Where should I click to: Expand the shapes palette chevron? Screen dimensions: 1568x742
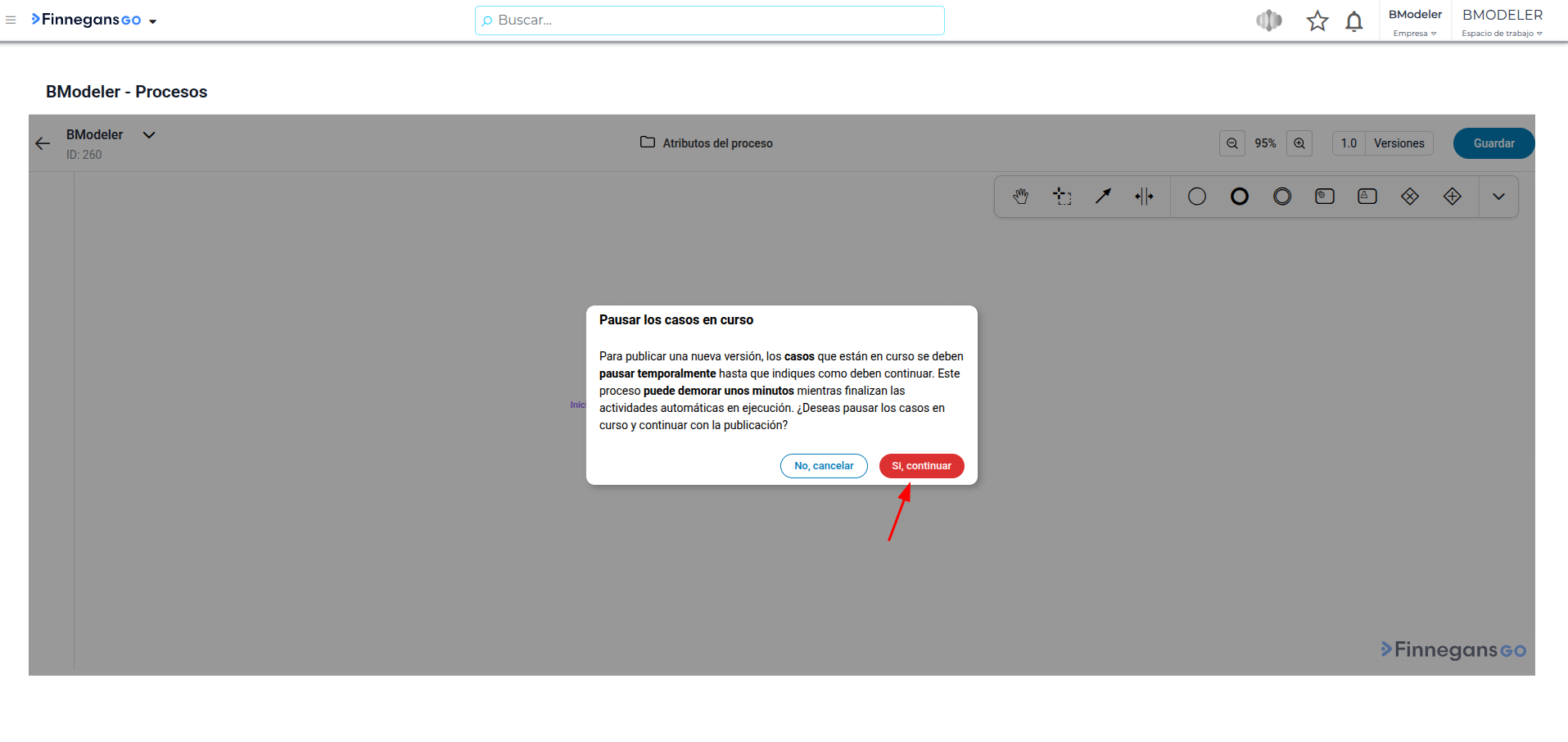(x=1498, y=197)
